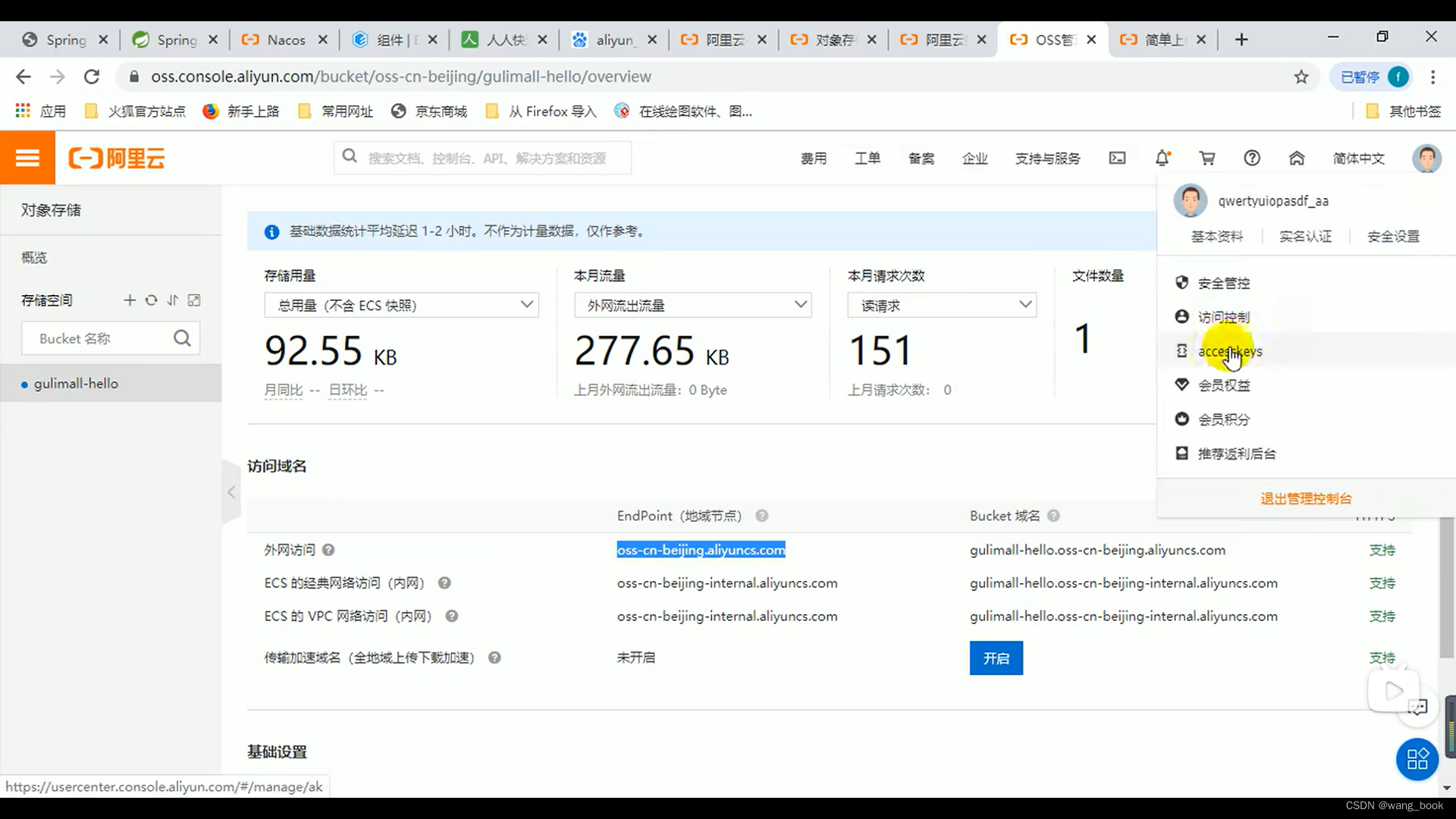
Task: Click the 已暂停 profile button
Action: [1371, 77]
